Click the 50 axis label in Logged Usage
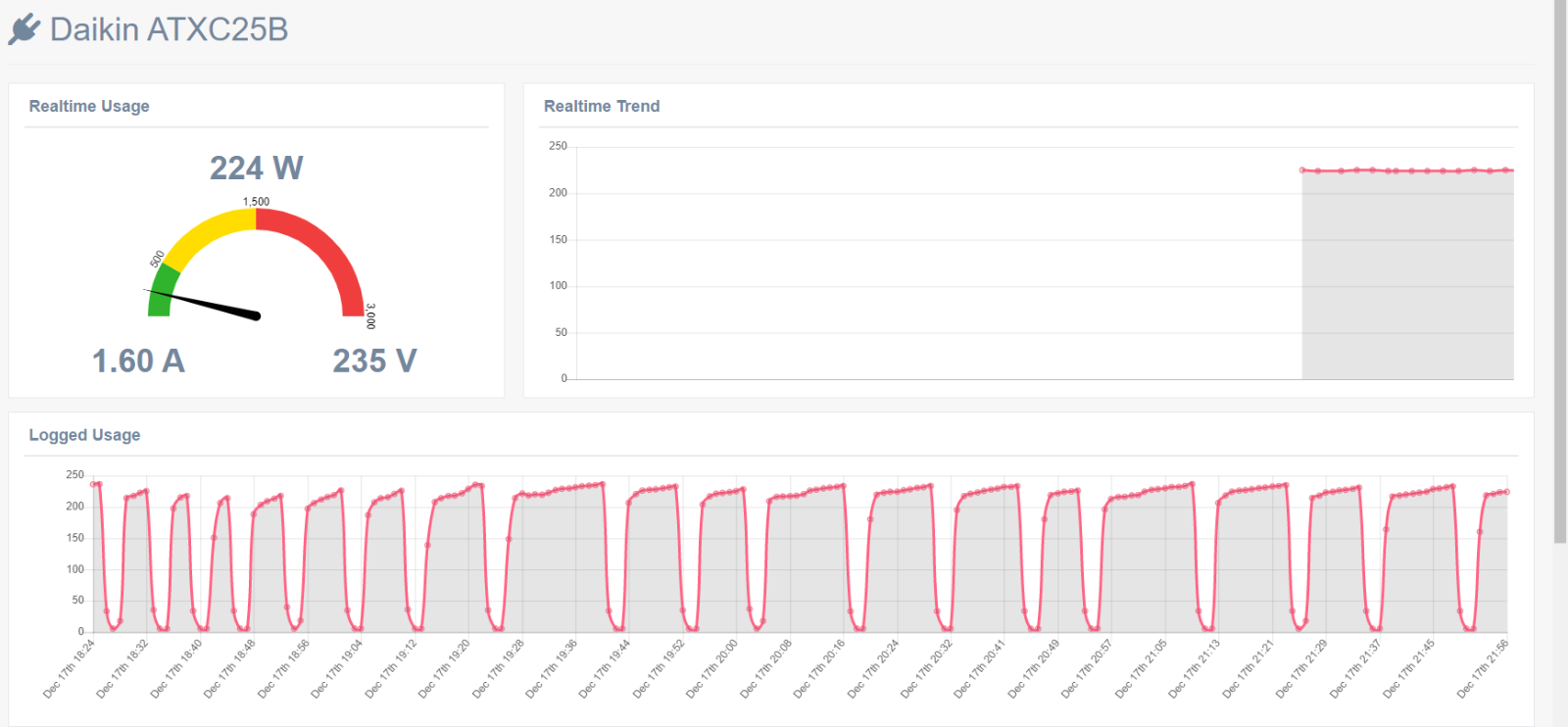Screen dimensions: 1568x727 pos(78,600)
